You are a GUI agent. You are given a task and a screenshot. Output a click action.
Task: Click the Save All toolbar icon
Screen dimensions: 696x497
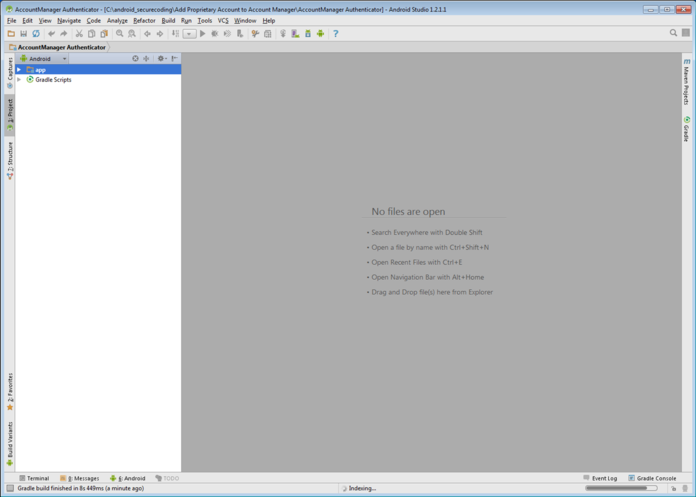24,34
